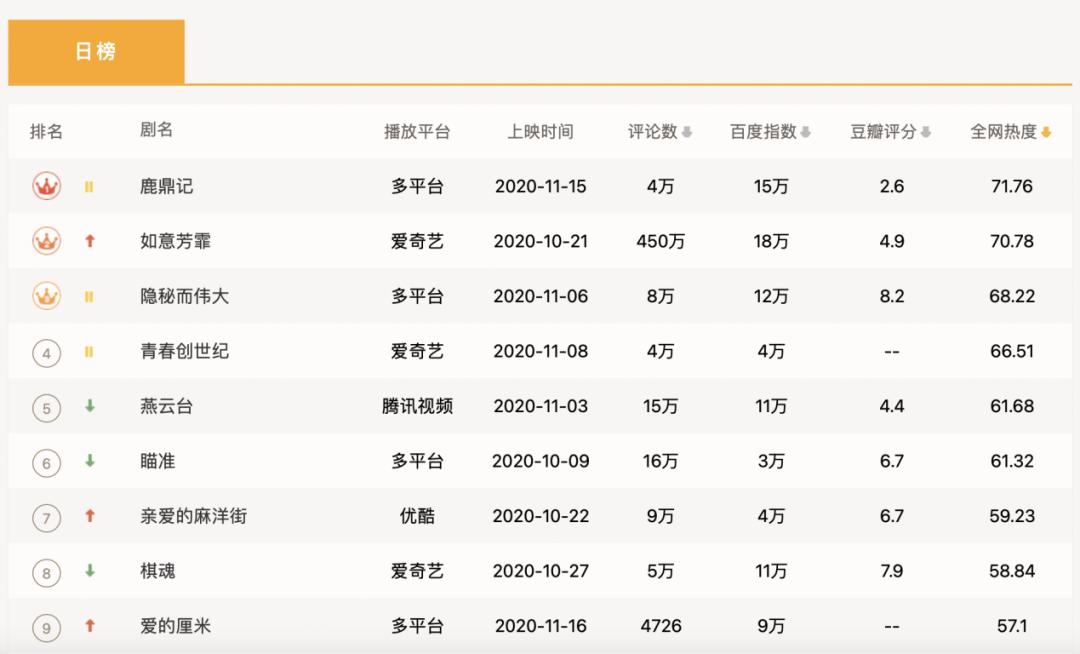Sort by 百度指数 using its arrow

(806, 132)
